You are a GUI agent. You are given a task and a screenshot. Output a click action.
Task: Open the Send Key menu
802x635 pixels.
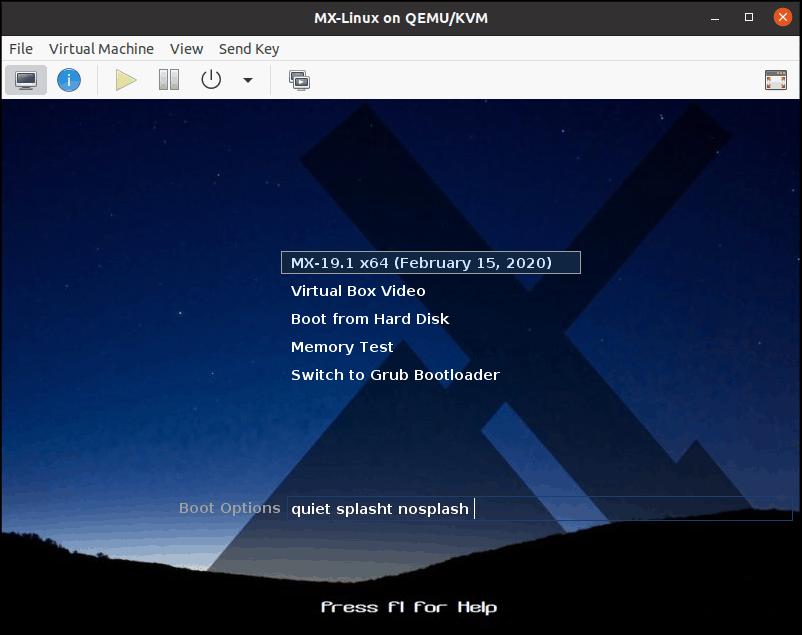click(249, 49)
